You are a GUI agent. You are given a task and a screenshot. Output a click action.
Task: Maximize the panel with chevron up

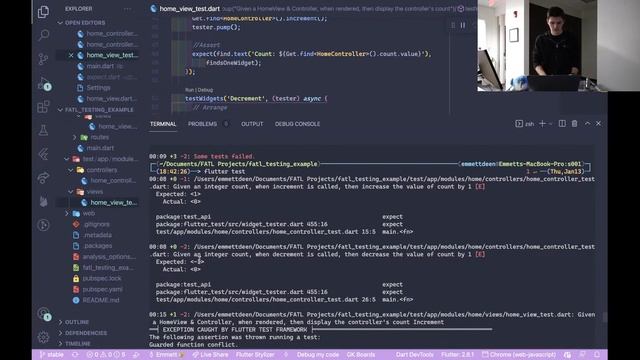pyautogui.click(x=587, y=124)
